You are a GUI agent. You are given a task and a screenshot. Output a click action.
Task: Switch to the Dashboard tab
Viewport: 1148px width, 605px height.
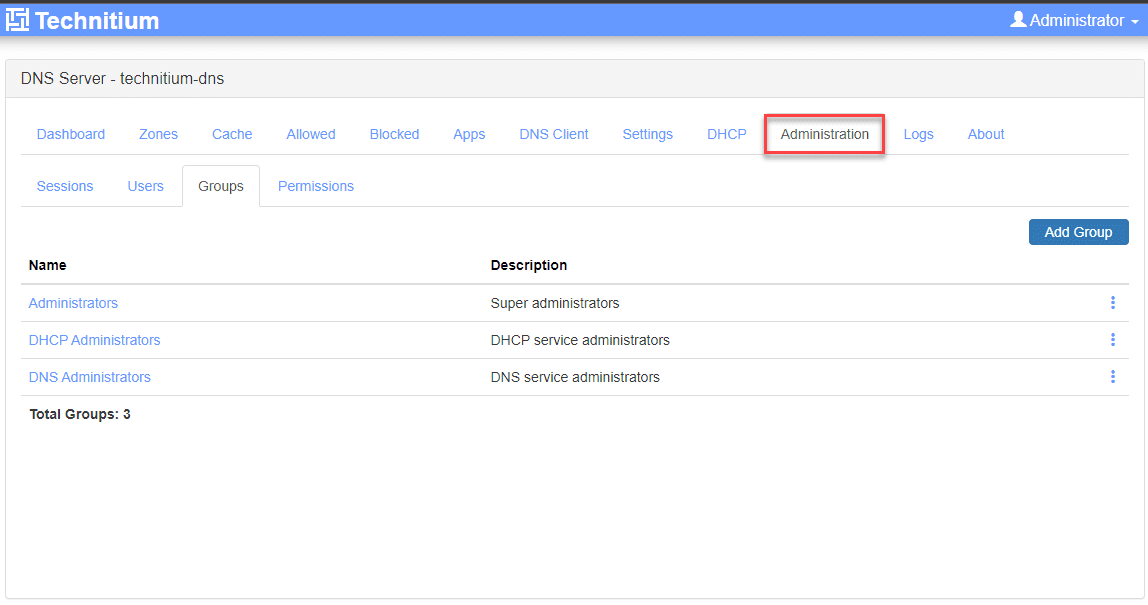tap(71, 134)
